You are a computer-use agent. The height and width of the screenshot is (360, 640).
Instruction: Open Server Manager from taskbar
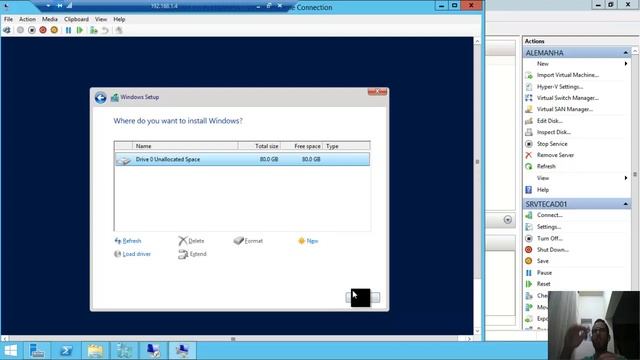click(37, 351)
